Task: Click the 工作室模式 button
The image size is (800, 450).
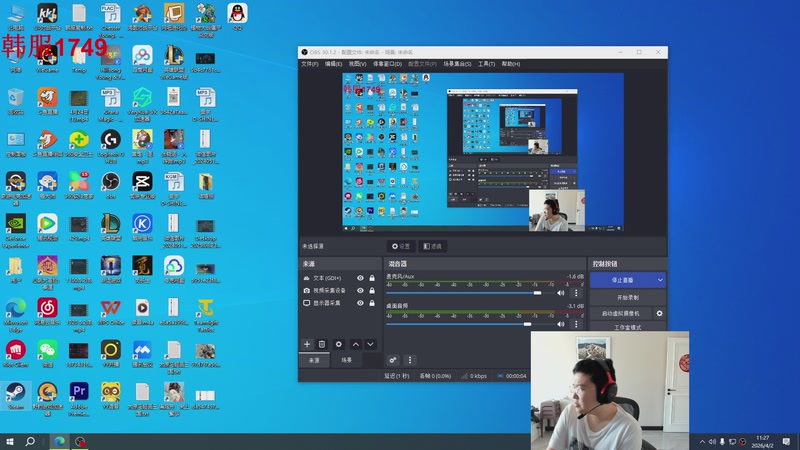Action: click(x=628, y=328)
